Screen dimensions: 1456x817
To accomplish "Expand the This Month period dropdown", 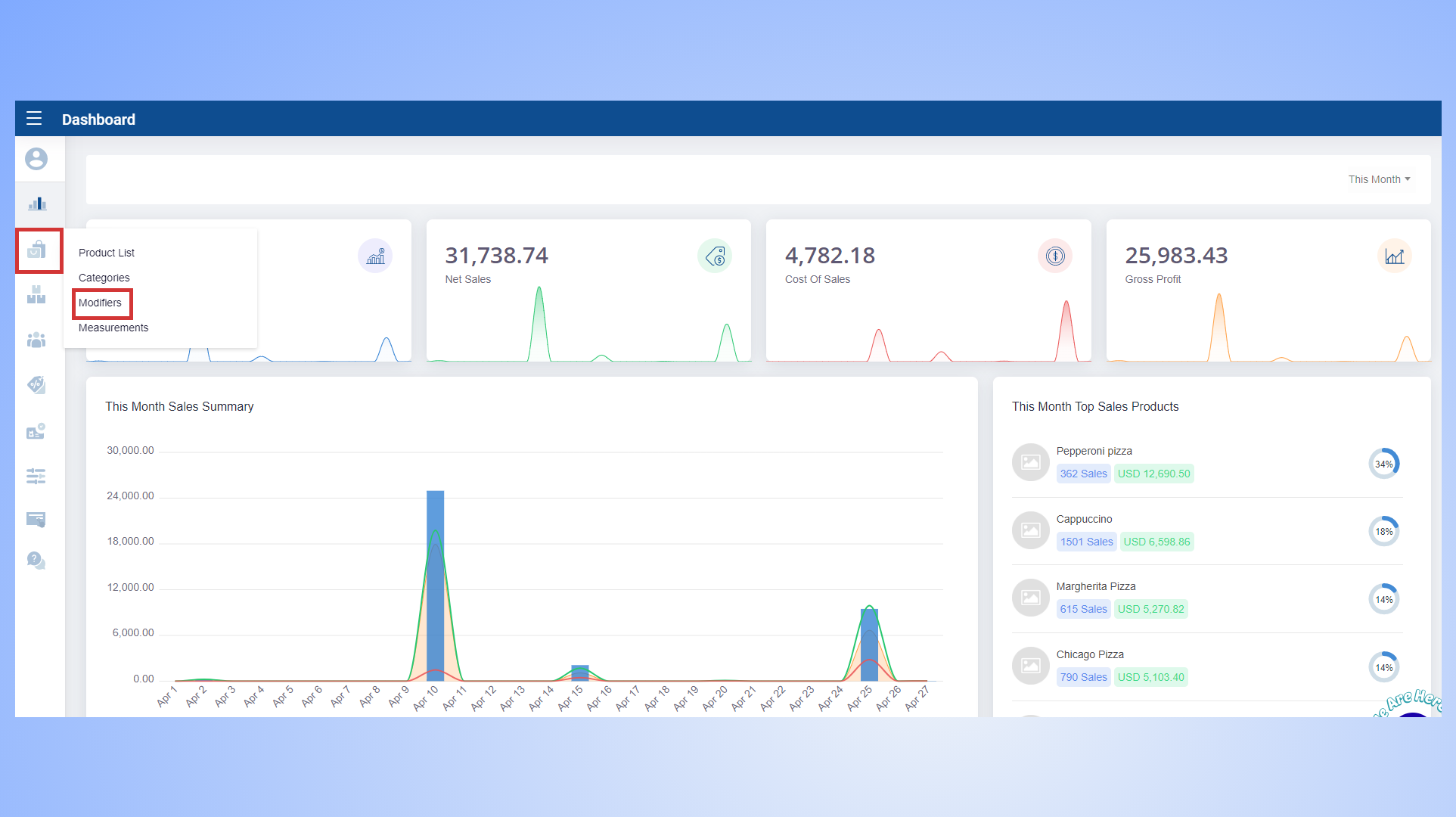I will 1379,179.
